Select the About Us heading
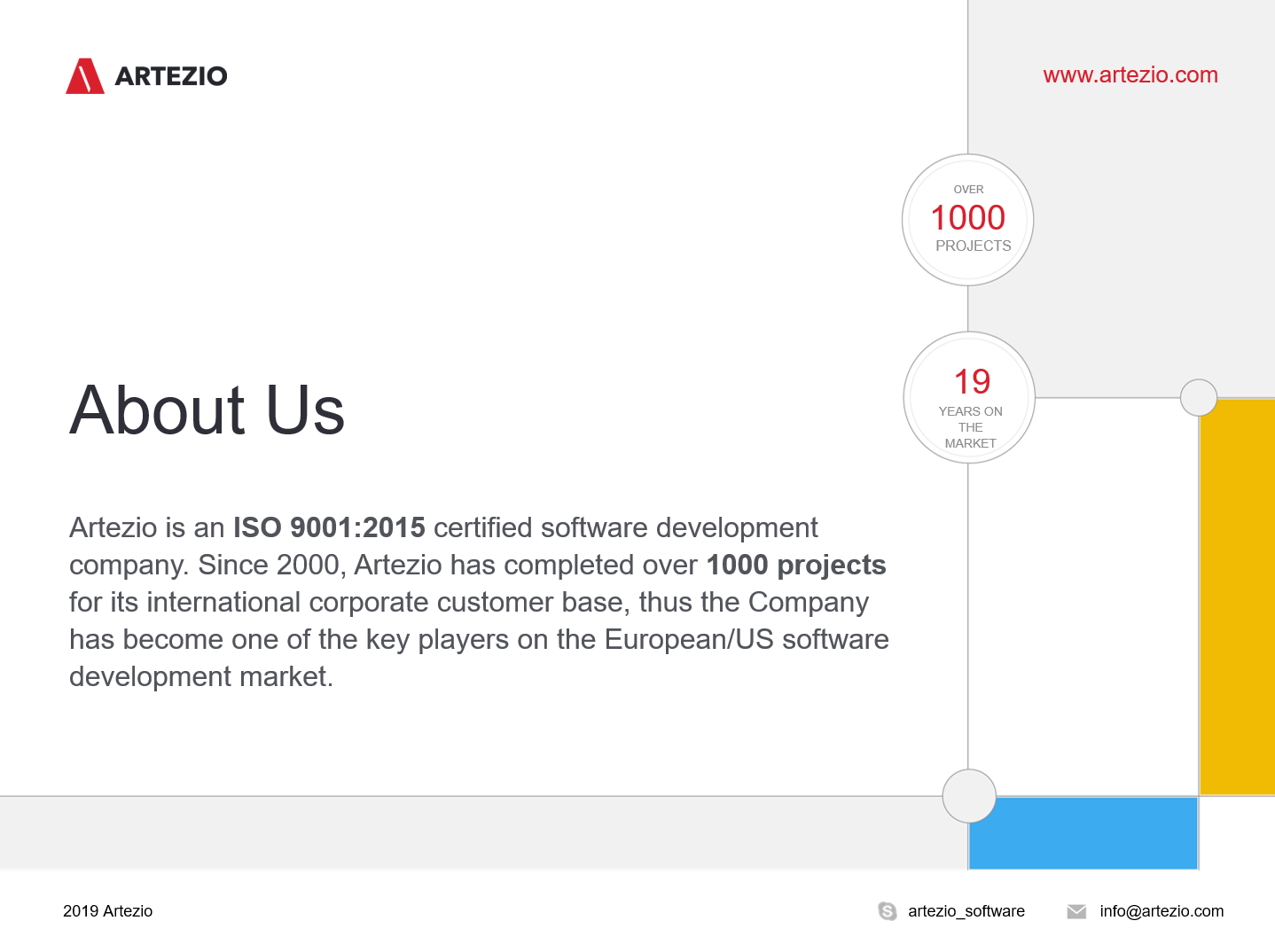1275x952 pixels. click(x=207, y=410)
